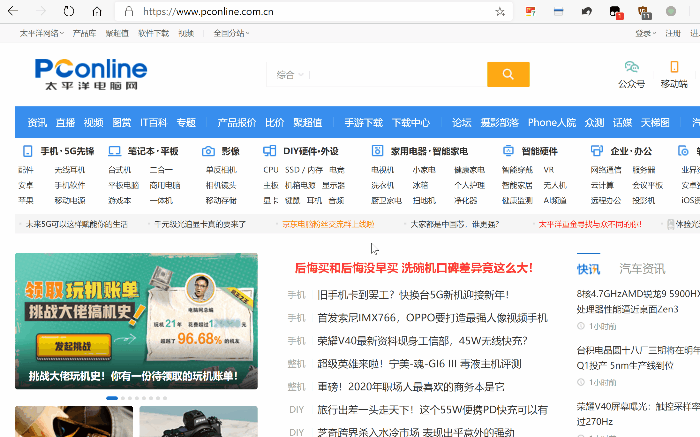Open 下载中心 in the blue nav bar
Screen dimensions: 700x437
click(x=411, y=122)
